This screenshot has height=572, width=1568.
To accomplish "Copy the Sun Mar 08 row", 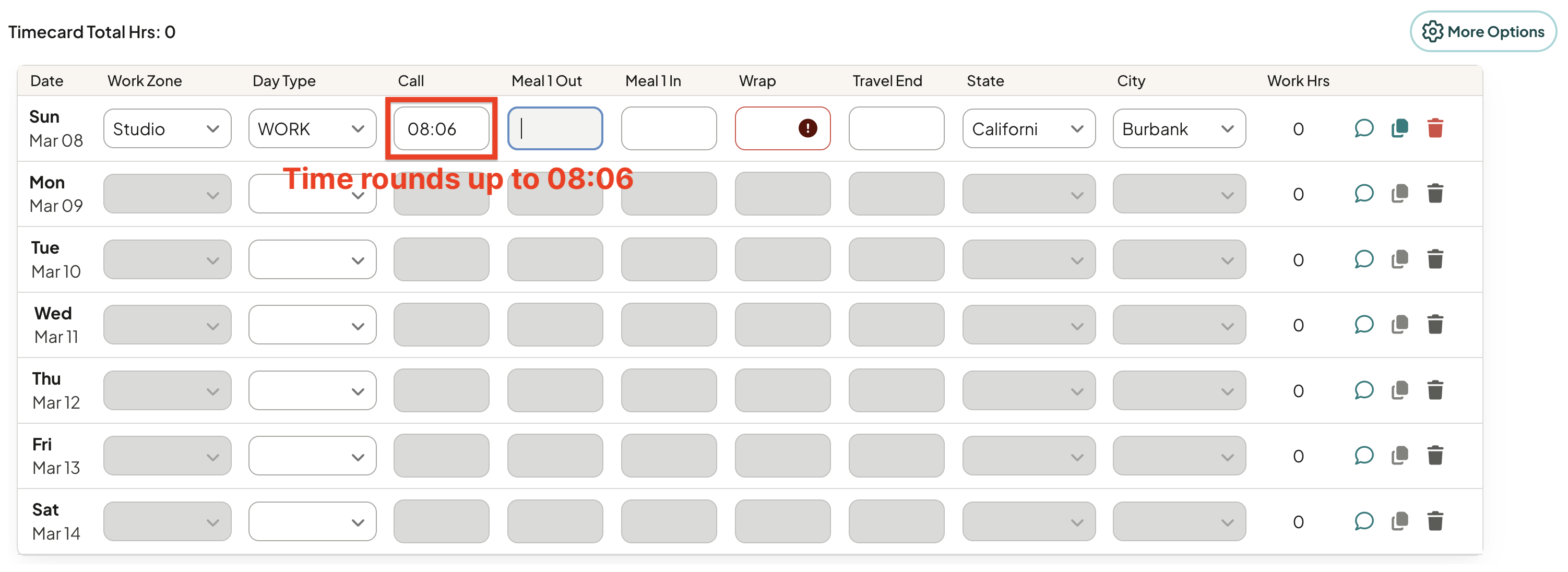I will point(1399,128).
